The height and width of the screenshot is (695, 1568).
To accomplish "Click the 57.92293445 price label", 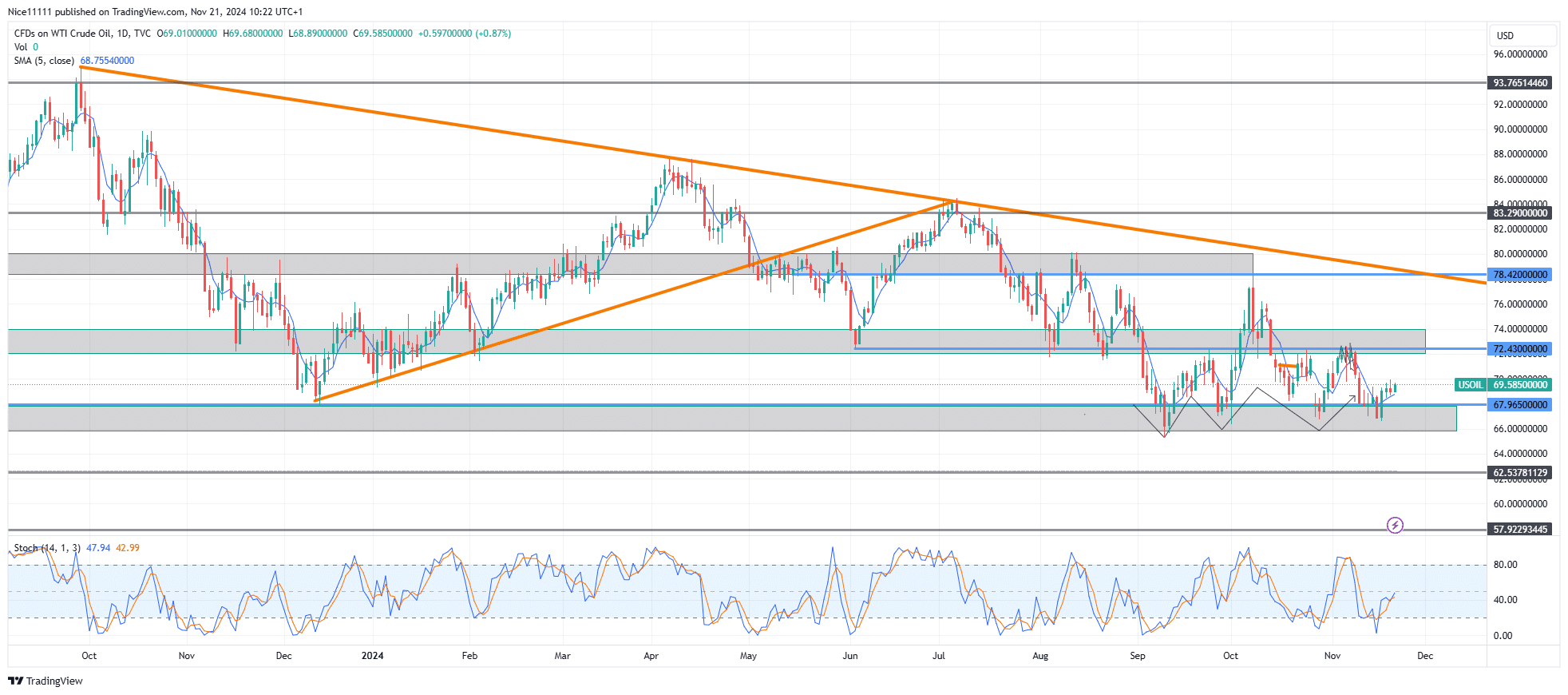I will pyautogui.click(x=1520, y=529).
